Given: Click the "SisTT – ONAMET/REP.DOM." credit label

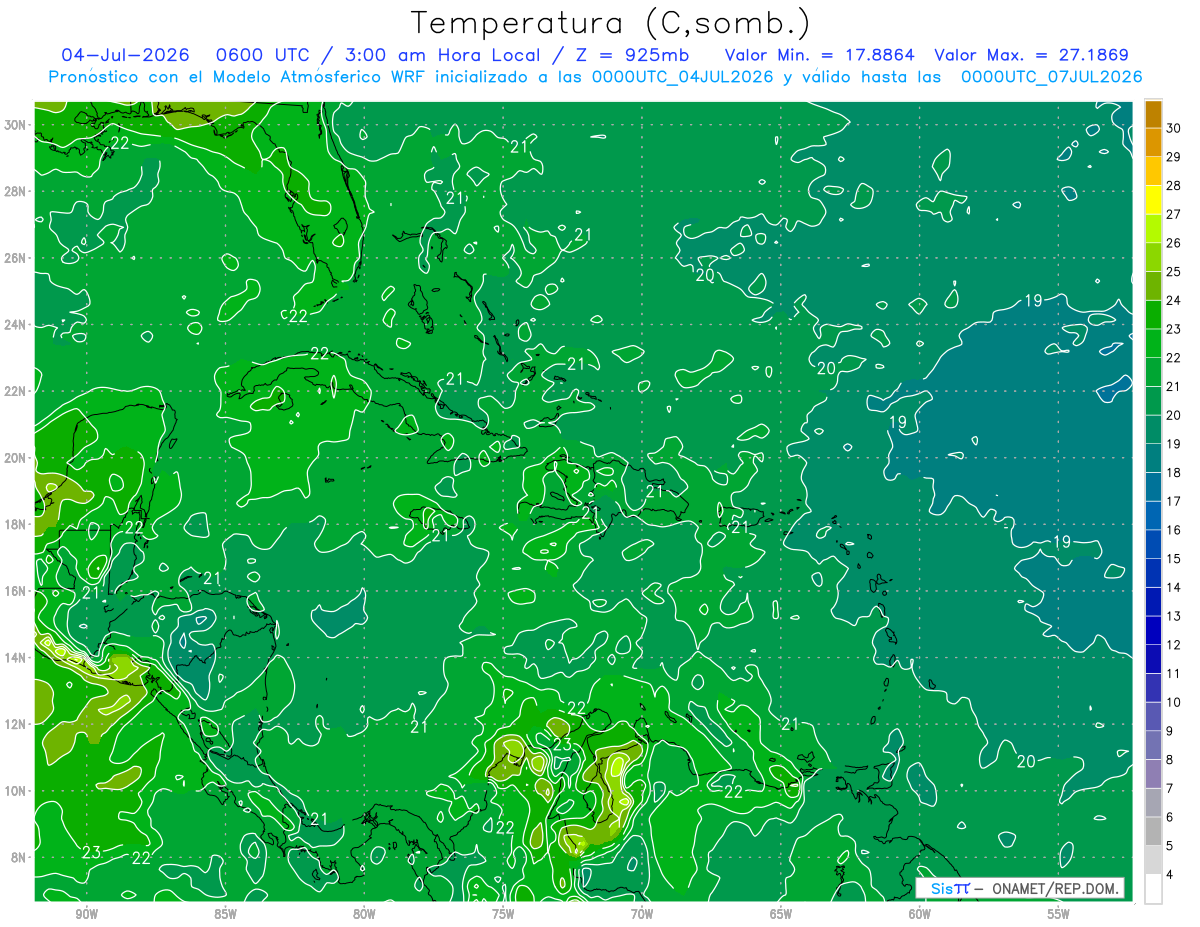Looking at the screenshot, I should click(x=1020, y=888).
